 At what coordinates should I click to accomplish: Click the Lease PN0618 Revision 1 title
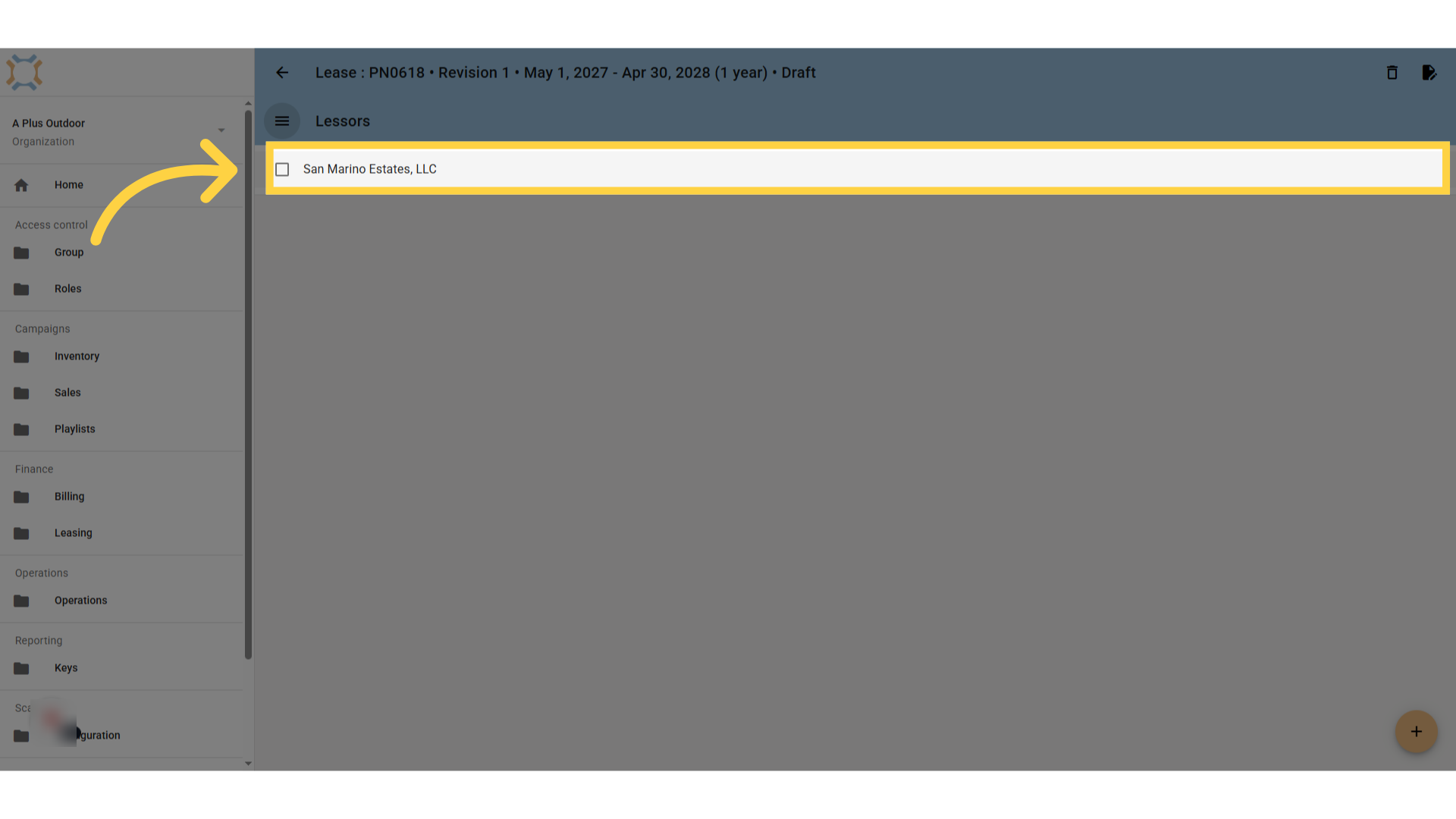tap(565, 73)
